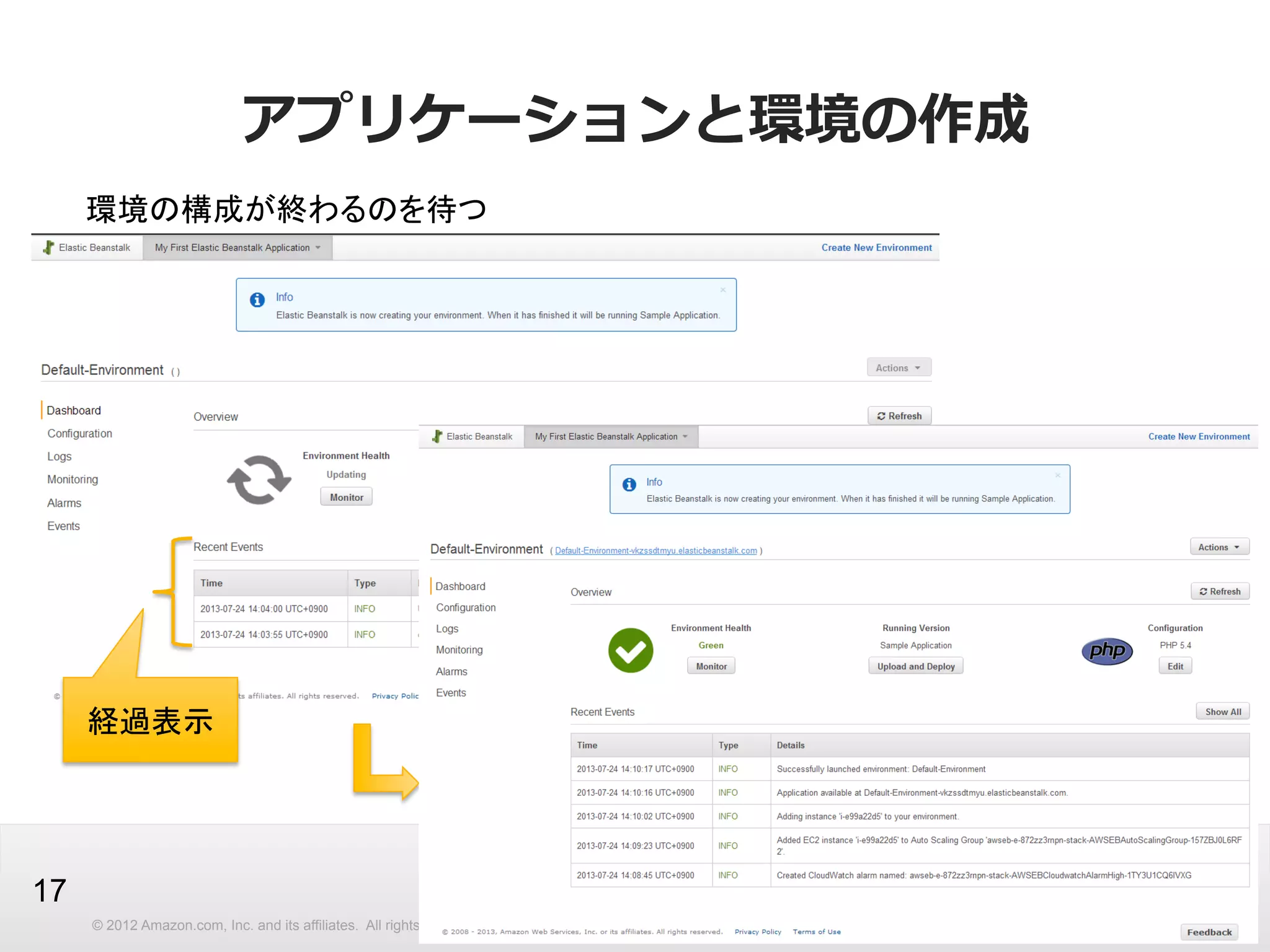Click Create New Environment in the back window

[876, 247]
